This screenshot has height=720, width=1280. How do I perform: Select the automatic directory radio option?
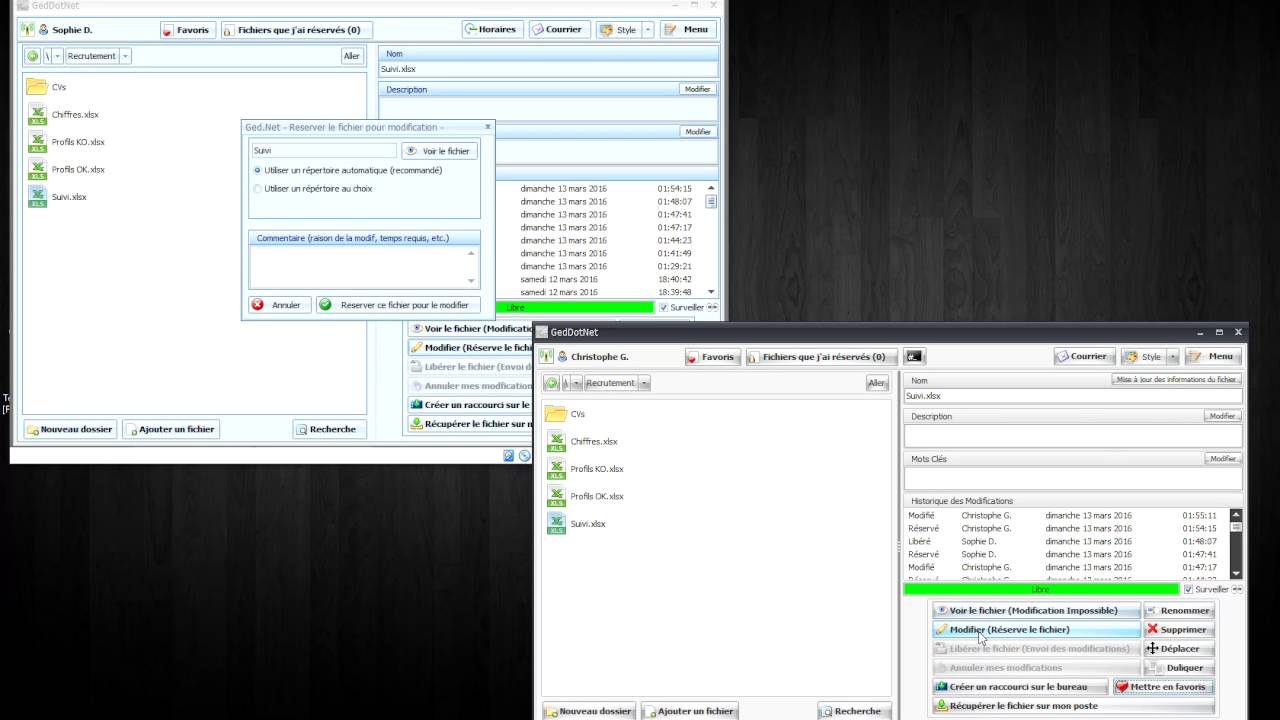click(258, 170)
